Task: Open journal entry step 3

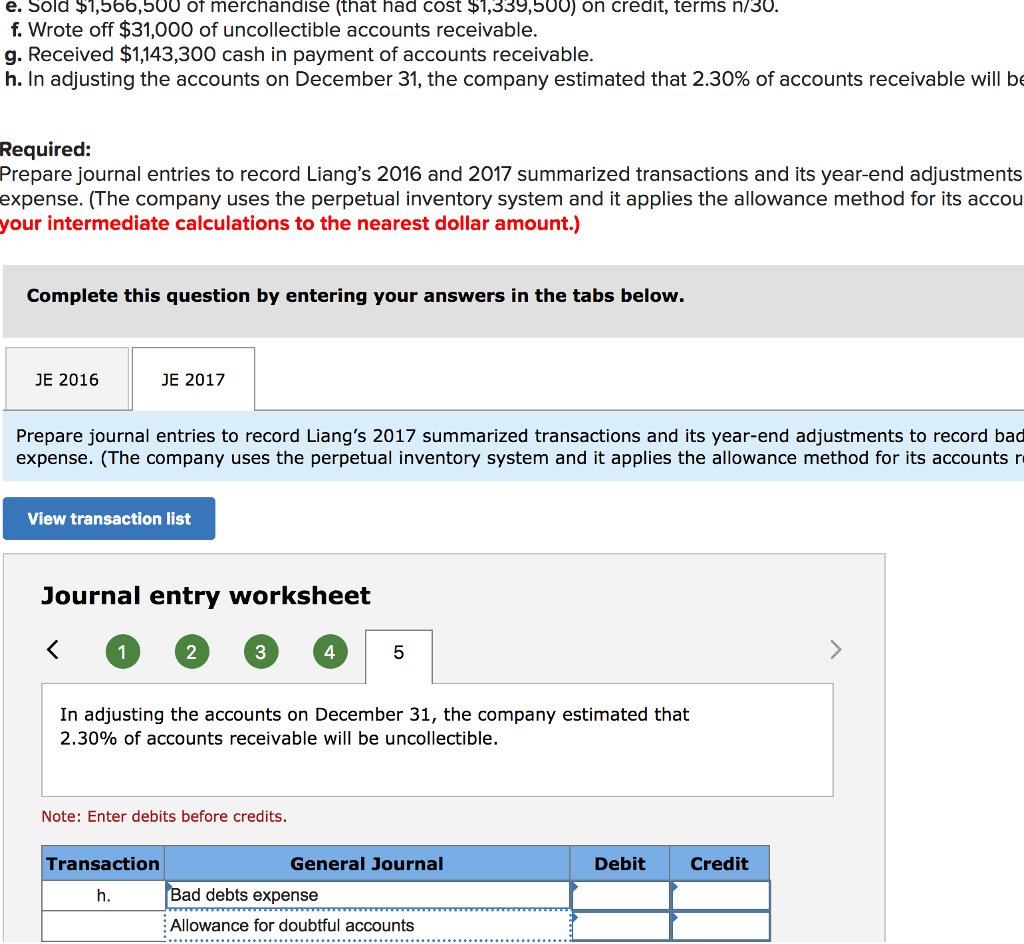Action: point(261,652)
